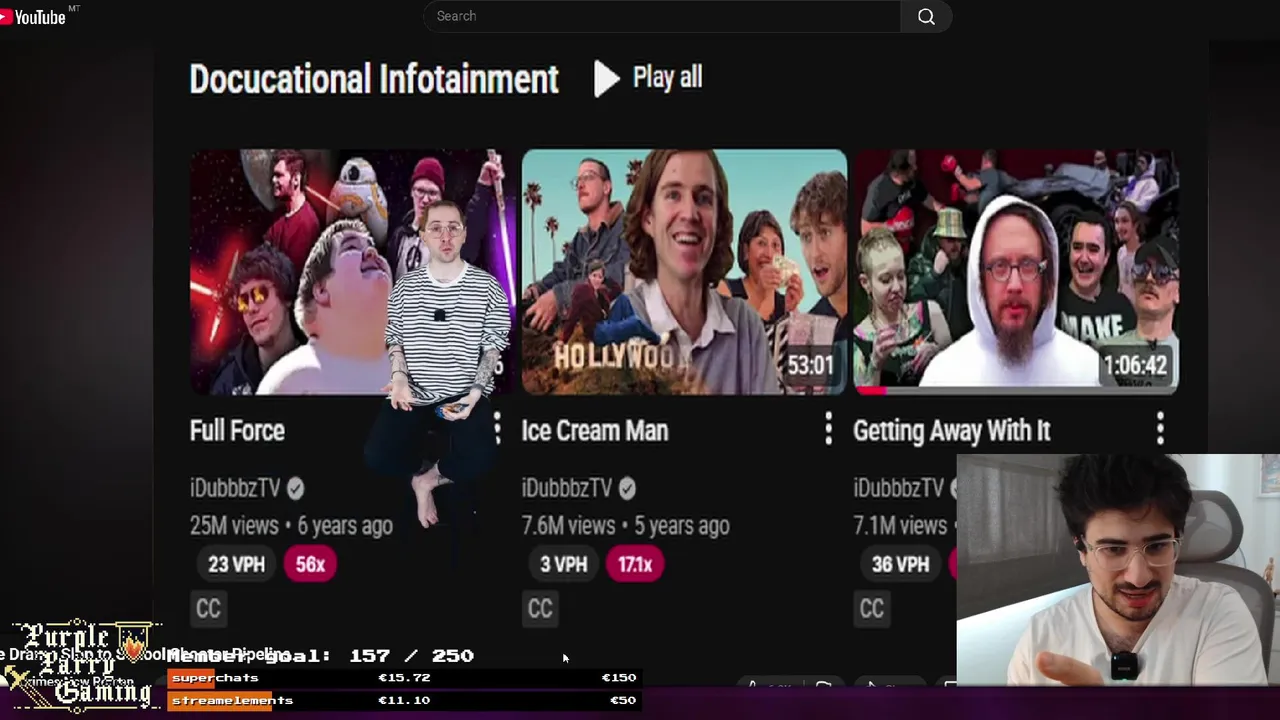1280x720 pixels.
Task: Open Getting Away With It thumbnail
Action: point(1016,271)
